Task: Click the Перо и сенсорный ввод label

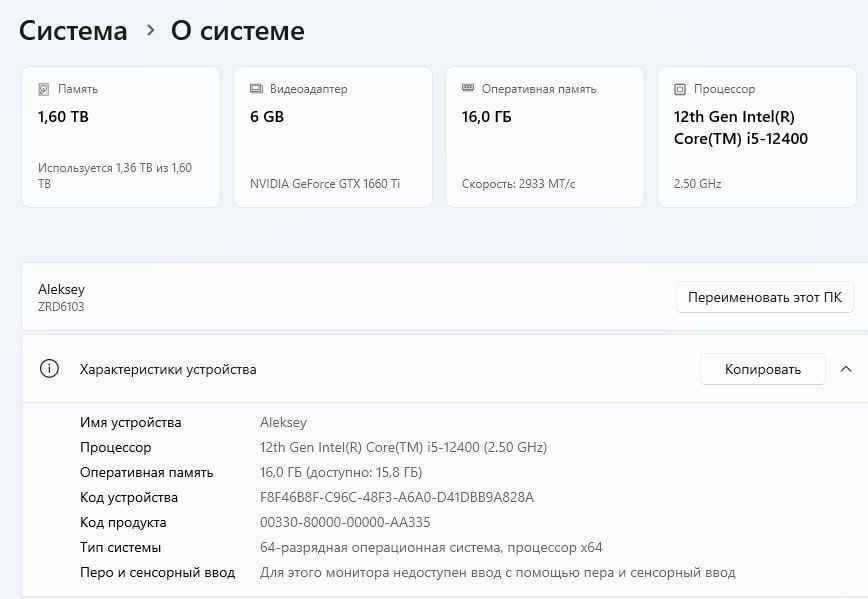Action: pos(157,572)
